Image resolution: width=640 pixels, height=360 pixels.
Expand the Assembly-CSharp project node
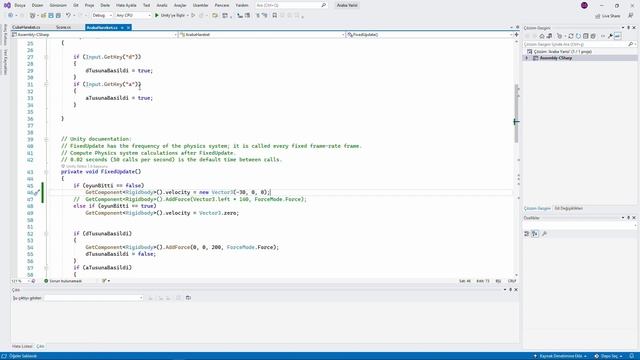click(527, 58)
